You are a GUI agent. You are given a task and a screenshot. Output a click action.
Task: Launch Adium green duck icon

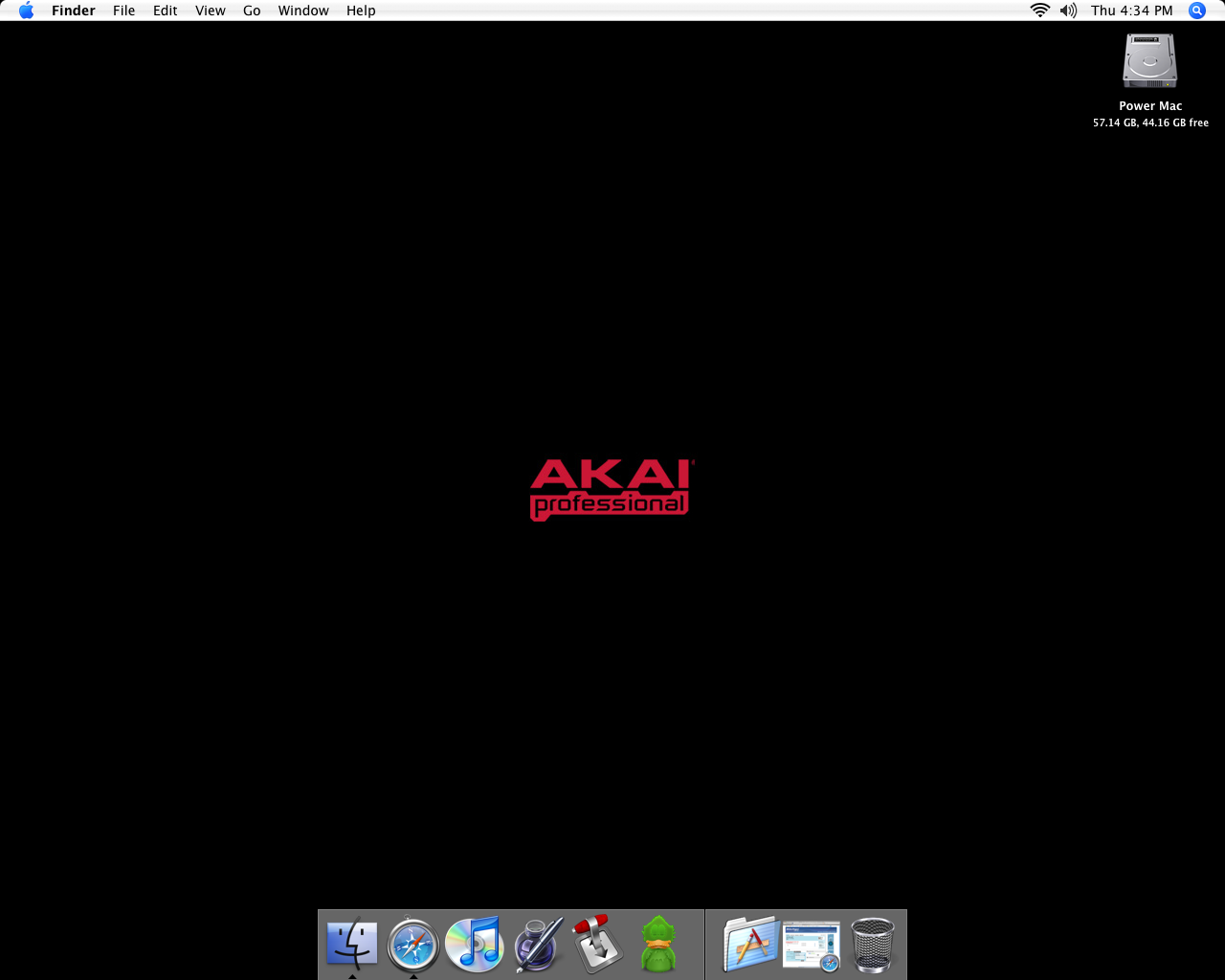pyautogui.click(x=658, y=945)
